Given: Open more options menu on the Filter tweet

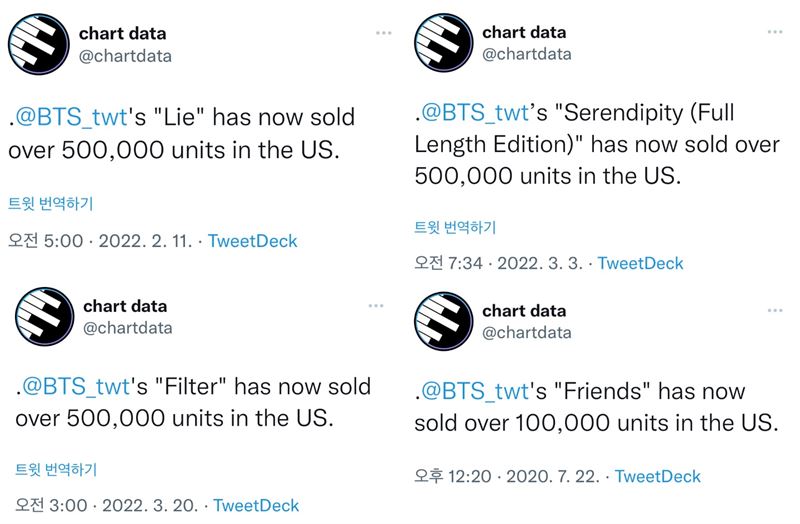Looking at the screenshot, I should [x=376, y=306].
